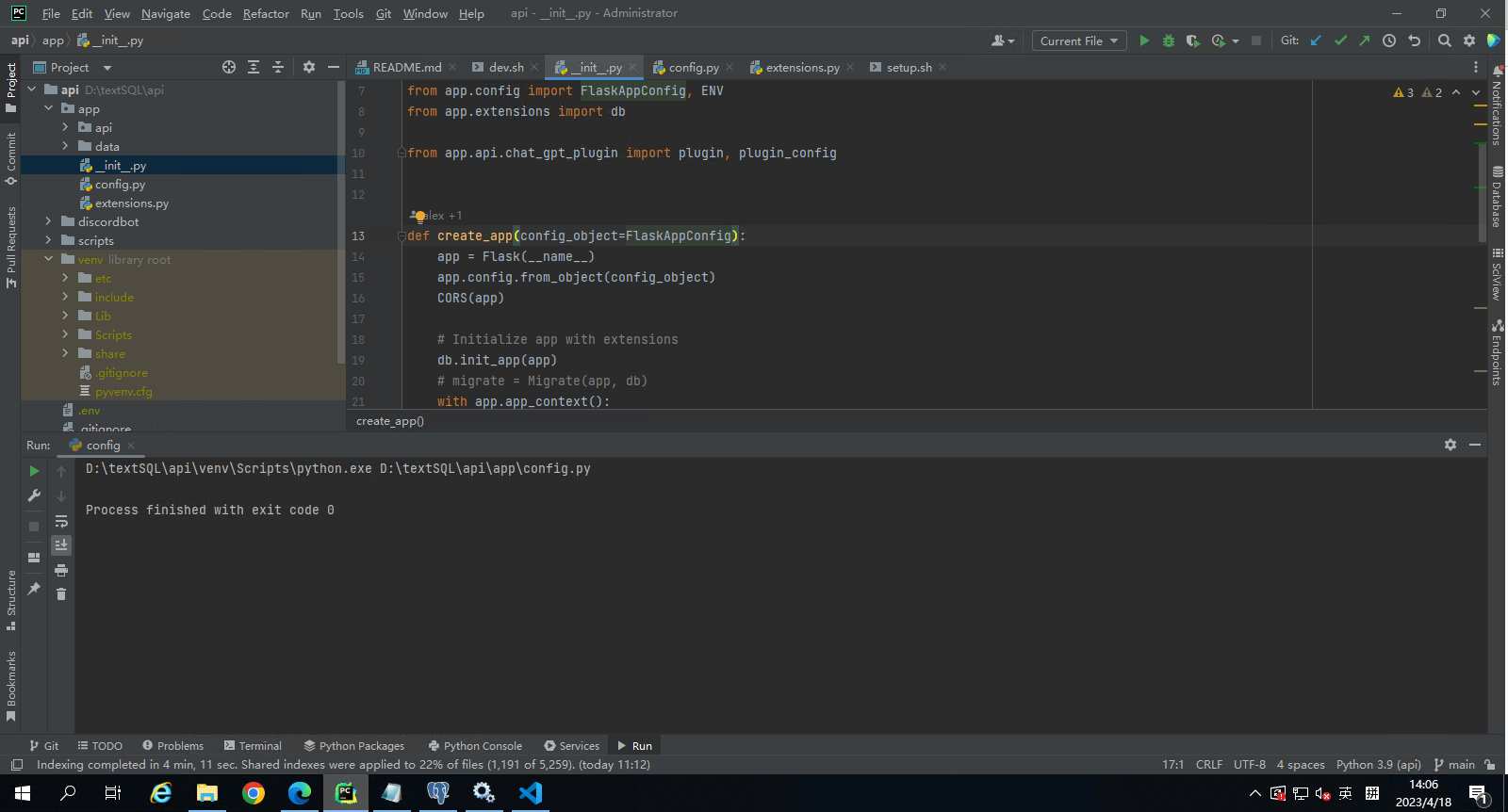
Task: Click the Code With Me user icon
Action: click(1002, 41)
